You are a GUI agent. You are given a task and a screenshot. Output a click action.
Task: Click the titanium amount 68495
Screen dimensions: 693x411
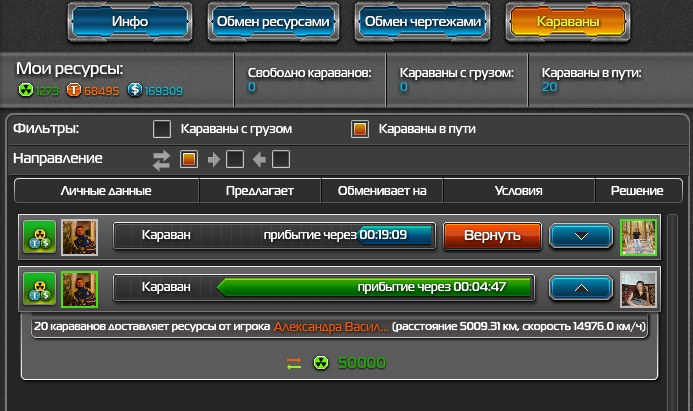click(x=101, y=91)
